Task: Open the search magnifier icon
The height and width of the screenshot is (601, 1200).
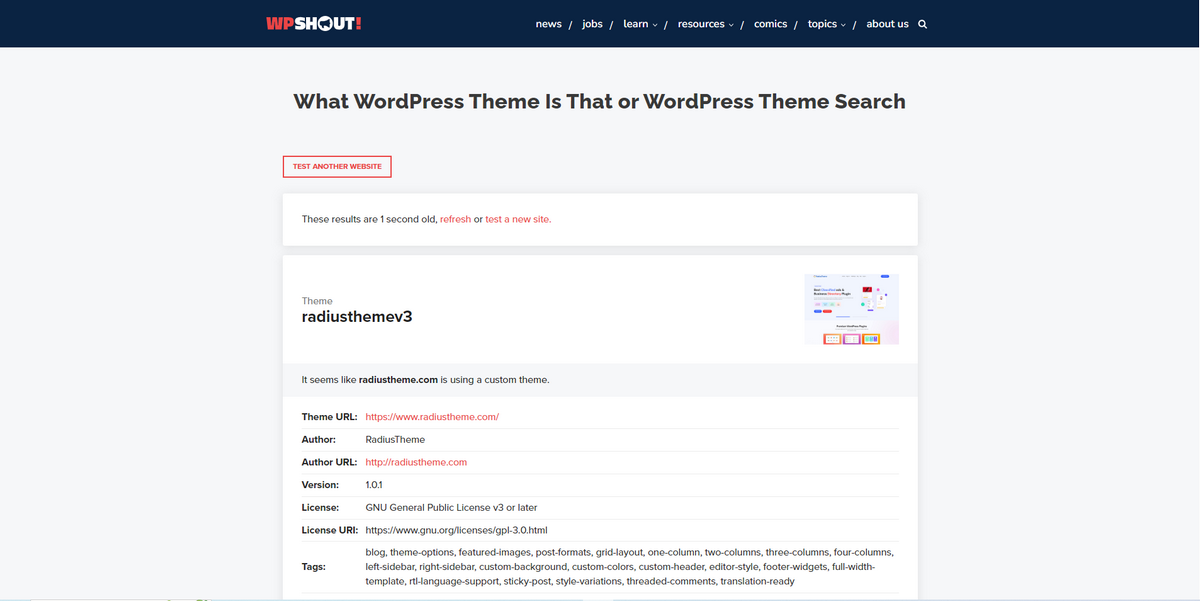Action: point(922,24)
